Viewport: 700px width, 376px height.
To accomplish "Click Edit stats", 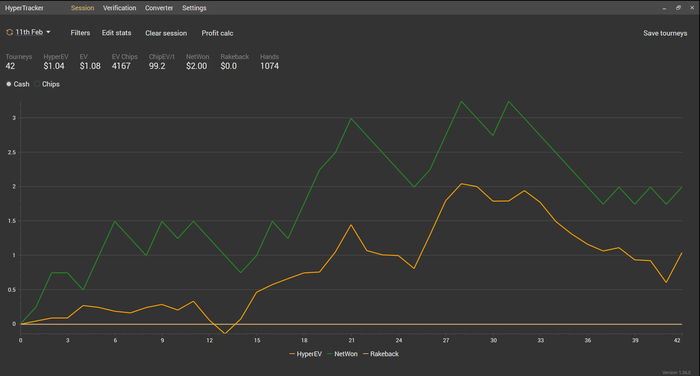I will [117, 33].
